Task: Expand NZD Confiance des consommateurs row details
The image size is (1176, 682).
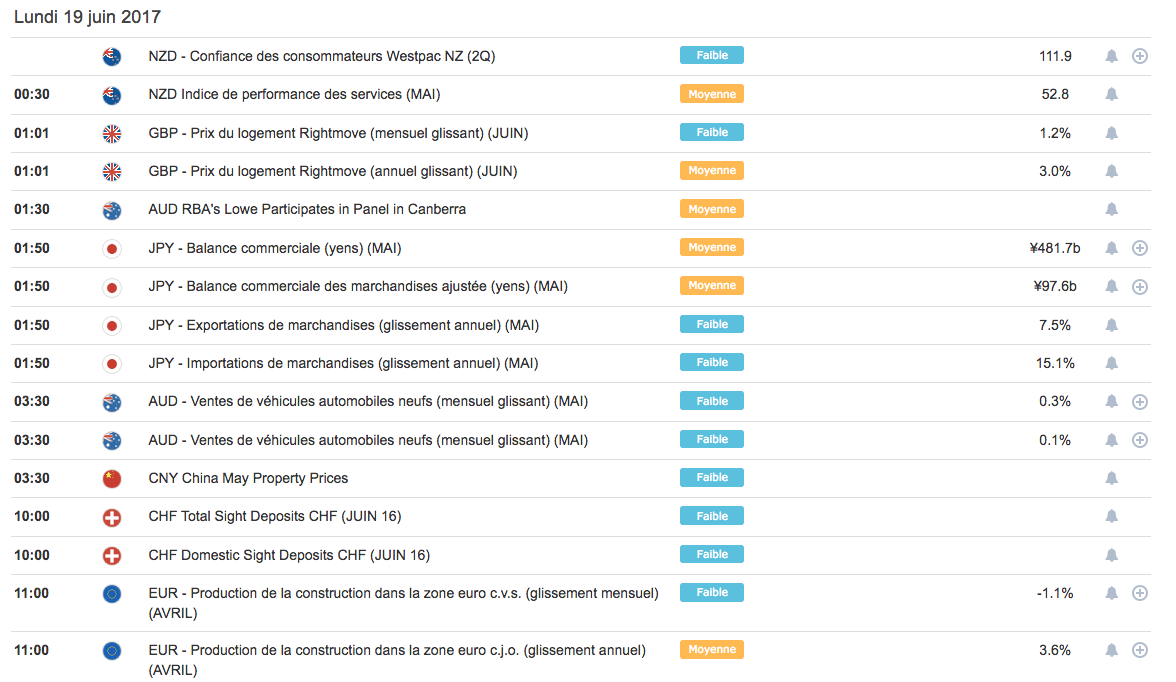Action: coord(1139,56)
